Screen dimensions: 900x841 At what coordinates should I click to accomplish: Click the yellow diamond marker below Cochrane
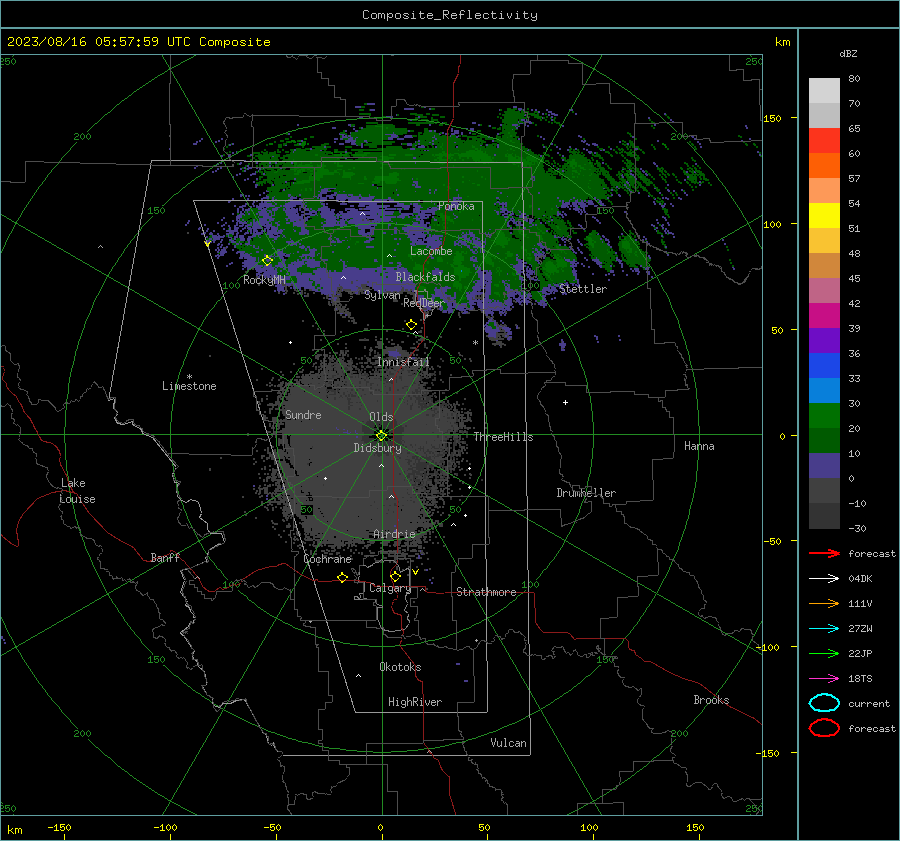pos(343,578)
